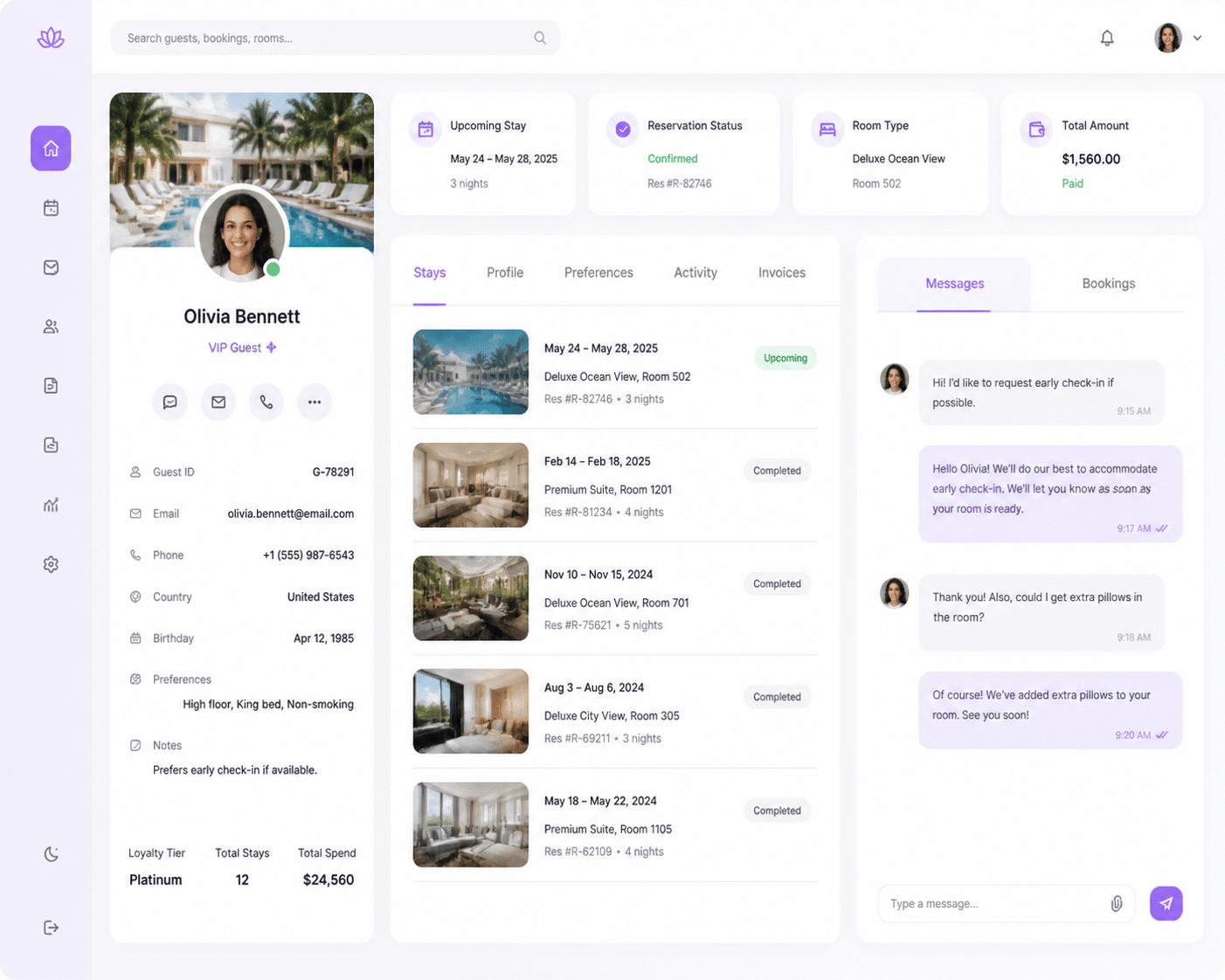
Task: Open the guests people icon in sidebar
Action: 51,327
